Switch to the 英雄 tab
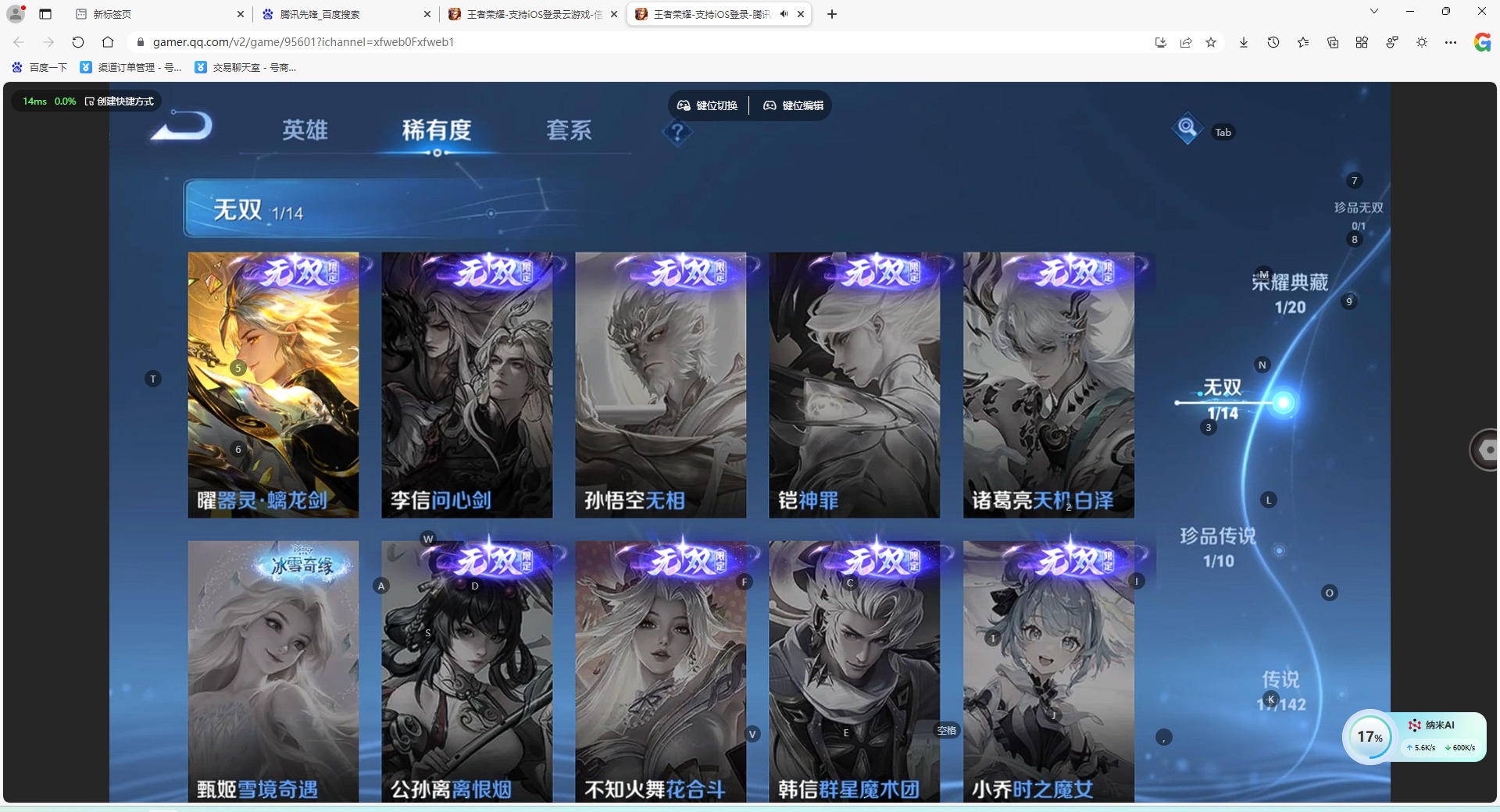The width and height of the screenshot is (1500, 812). coord(305,130)
